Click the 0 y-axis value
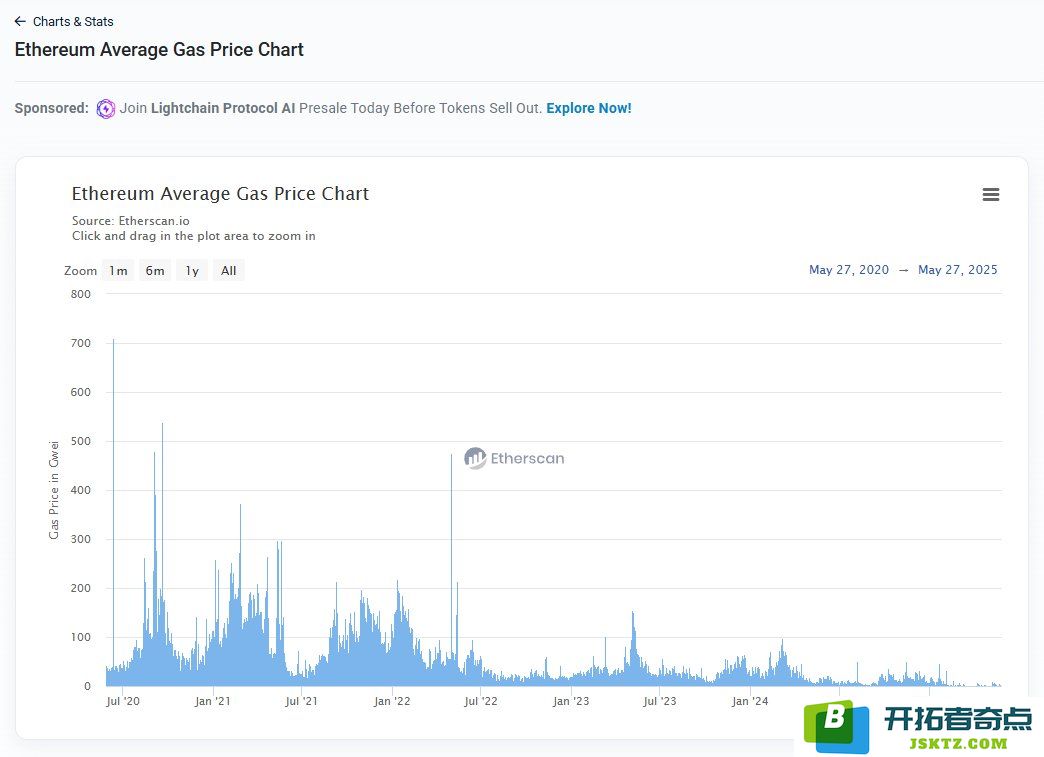 click(87, 686)
